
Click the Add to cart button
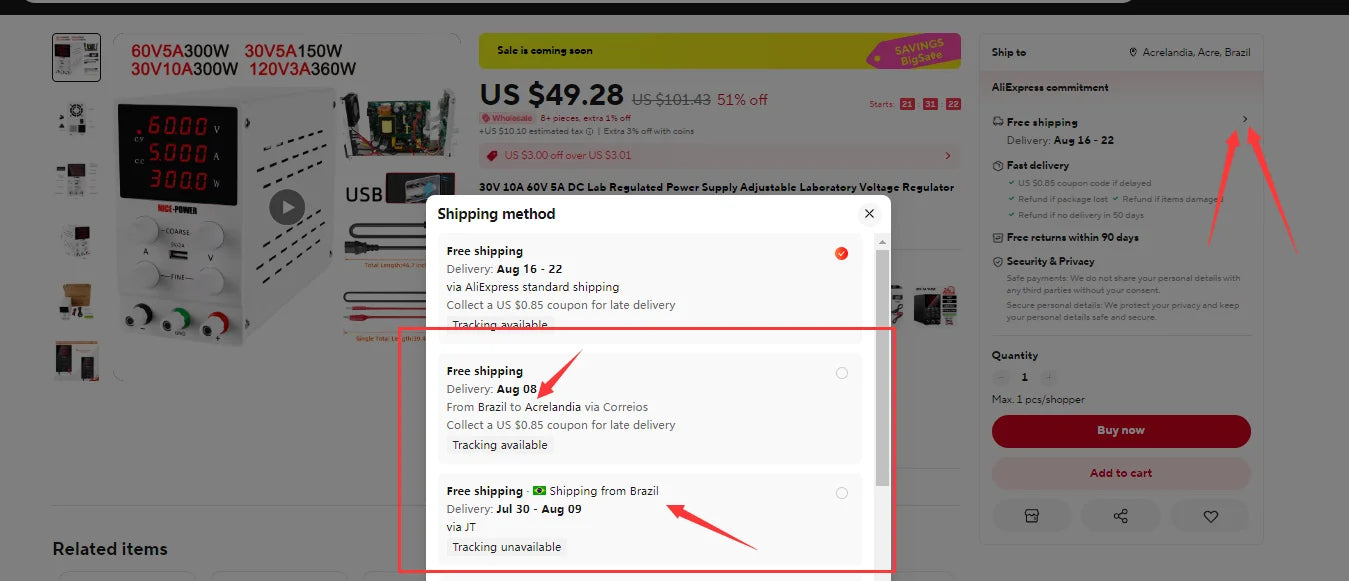(1121, 473)
